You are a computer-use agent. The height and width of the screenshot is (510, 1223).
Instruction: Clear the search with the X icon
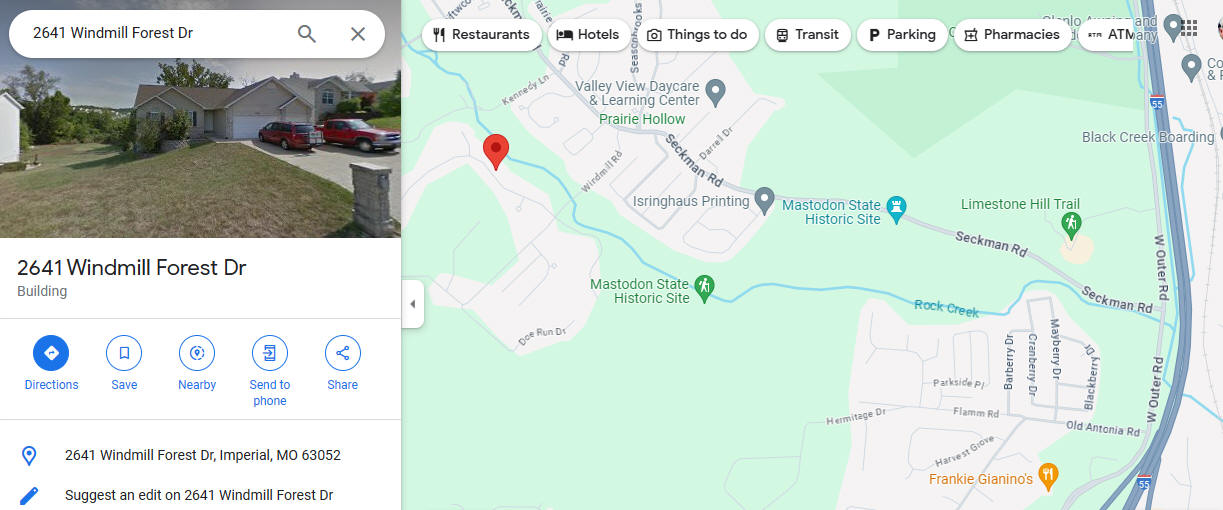358,34
